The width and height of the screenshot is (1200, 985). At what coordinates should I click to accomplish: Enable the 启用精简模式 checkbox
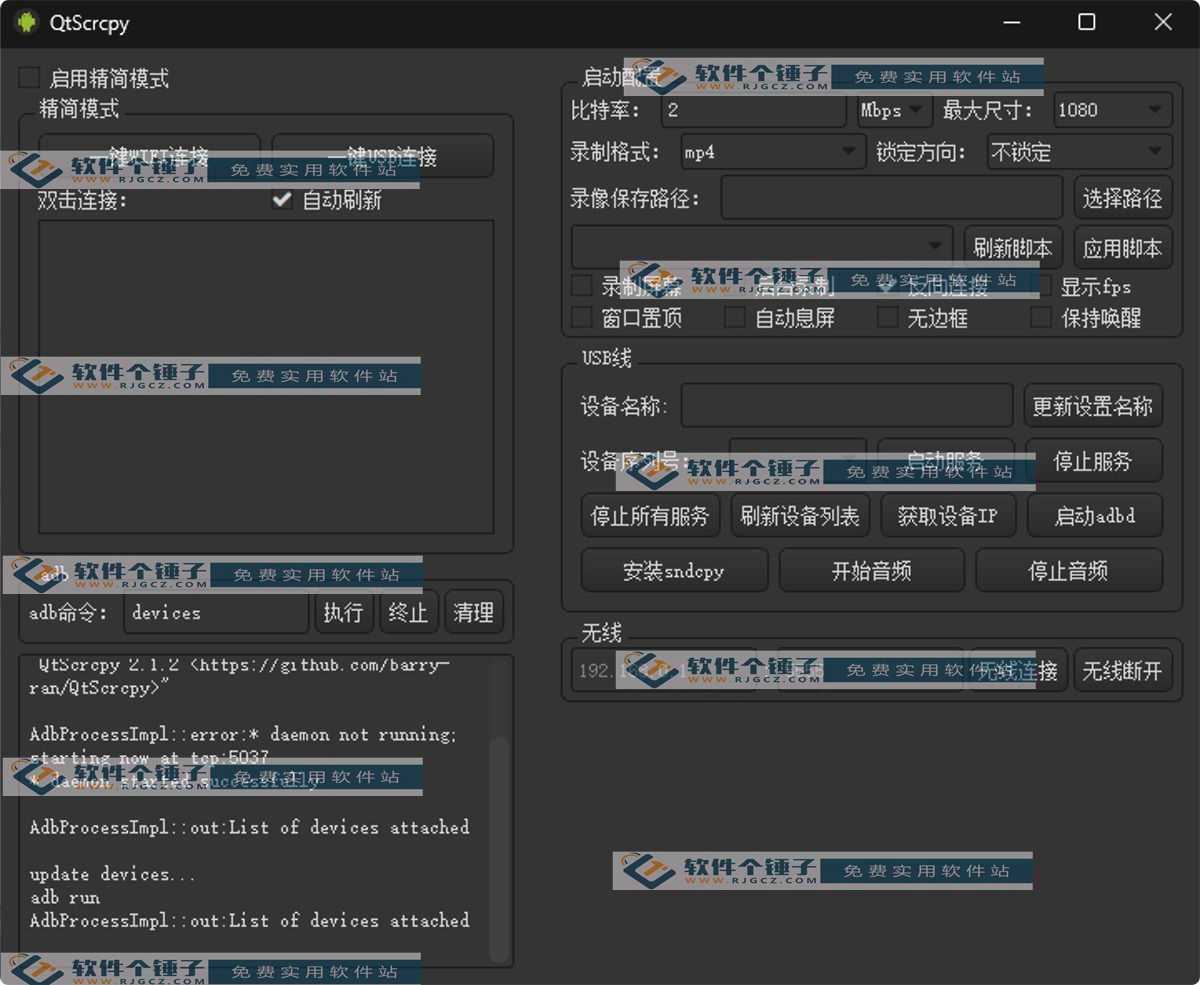[30, 78]
